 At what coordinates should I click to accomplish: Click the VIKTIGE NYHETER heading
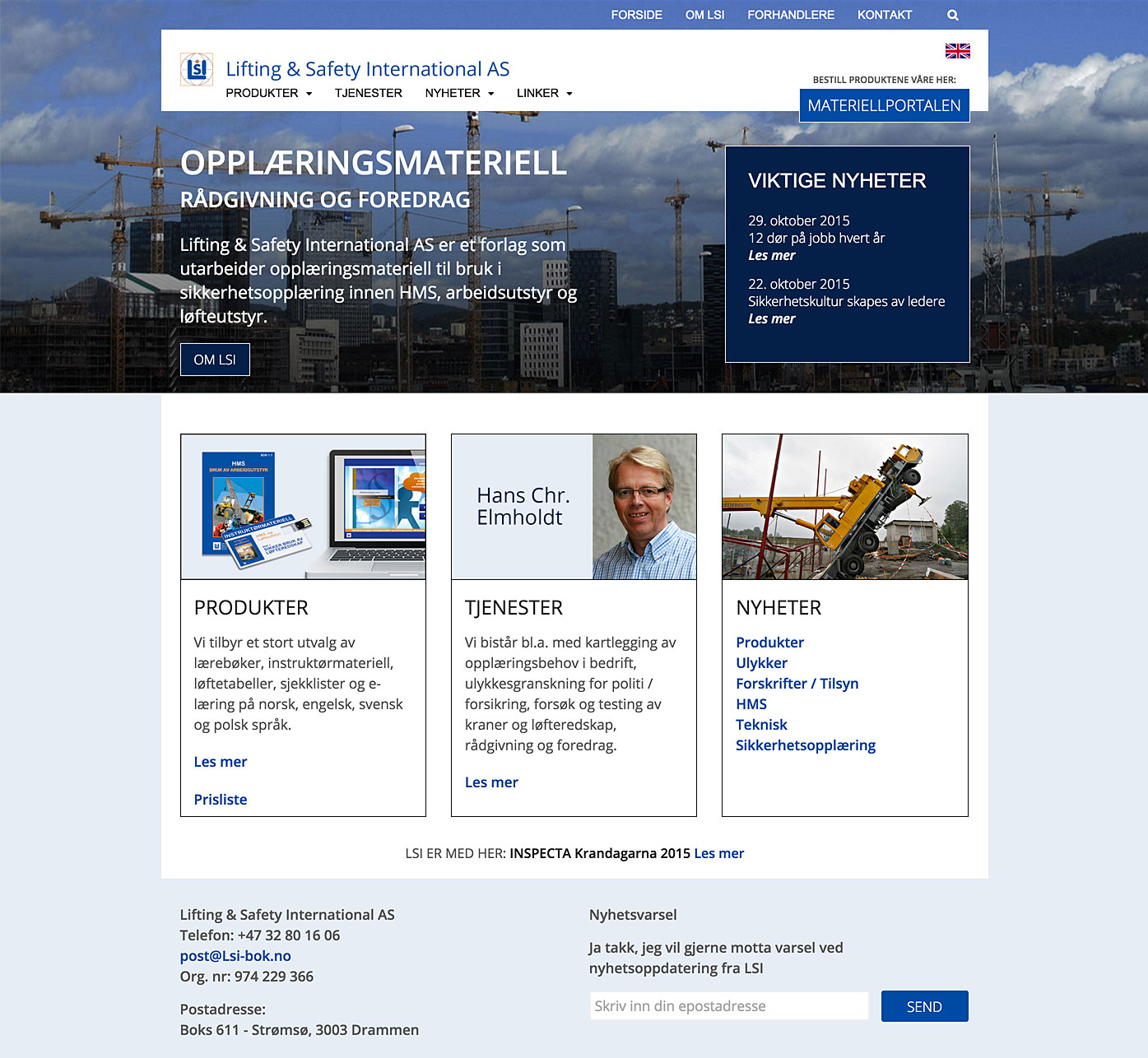837,181
